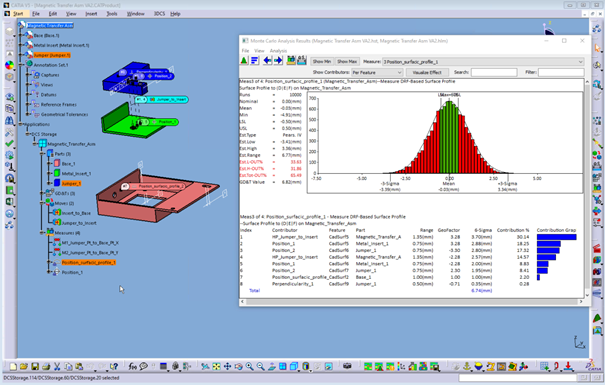Click the blue bar-list icon in Monte Carlo toolbar
605x385 pixels.
(x=255, y=61)
